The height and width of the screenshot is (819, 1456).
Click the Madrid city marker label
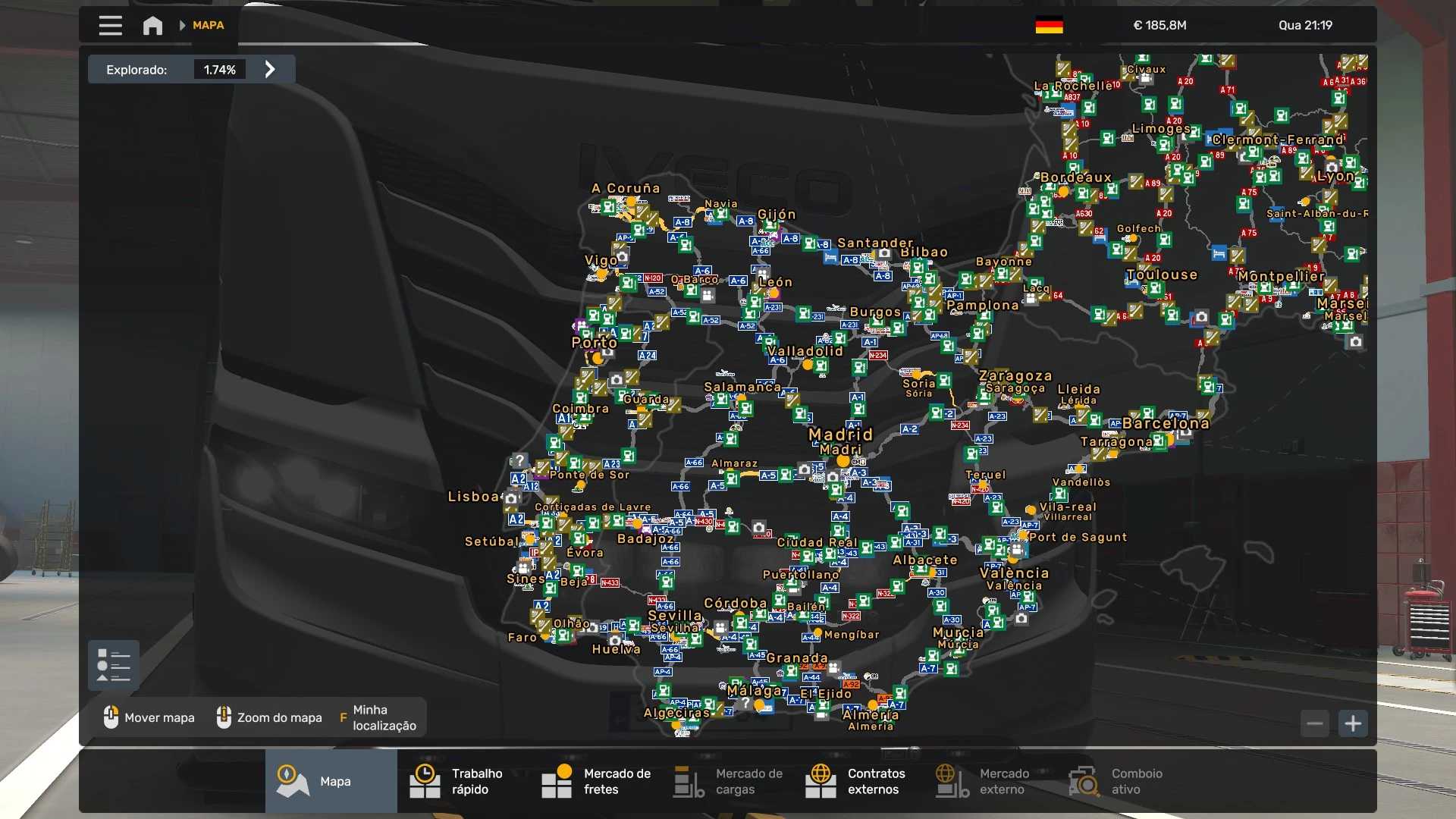click(x=840, y=435)
